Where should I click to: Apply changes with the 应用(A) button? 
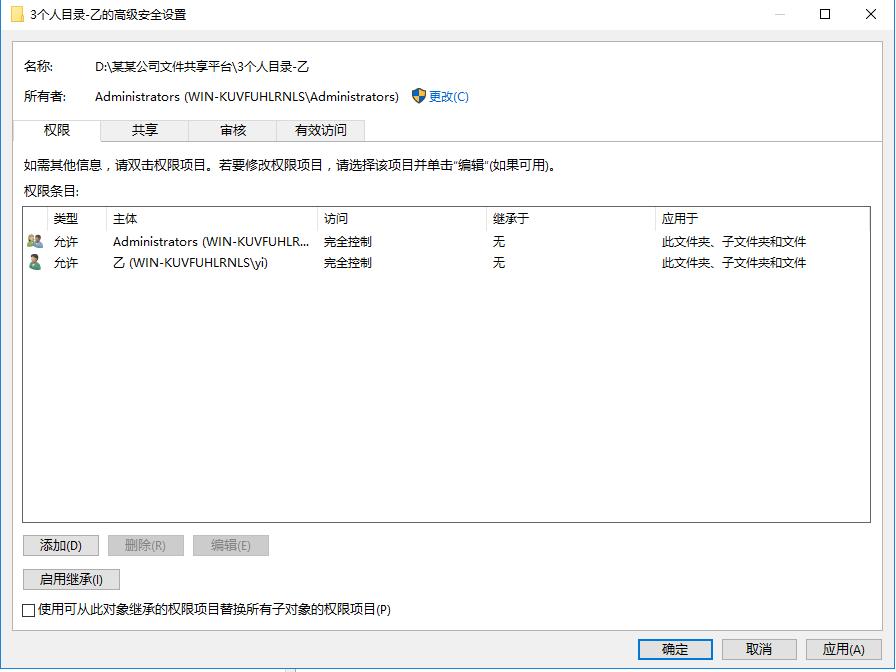[843, 649]
